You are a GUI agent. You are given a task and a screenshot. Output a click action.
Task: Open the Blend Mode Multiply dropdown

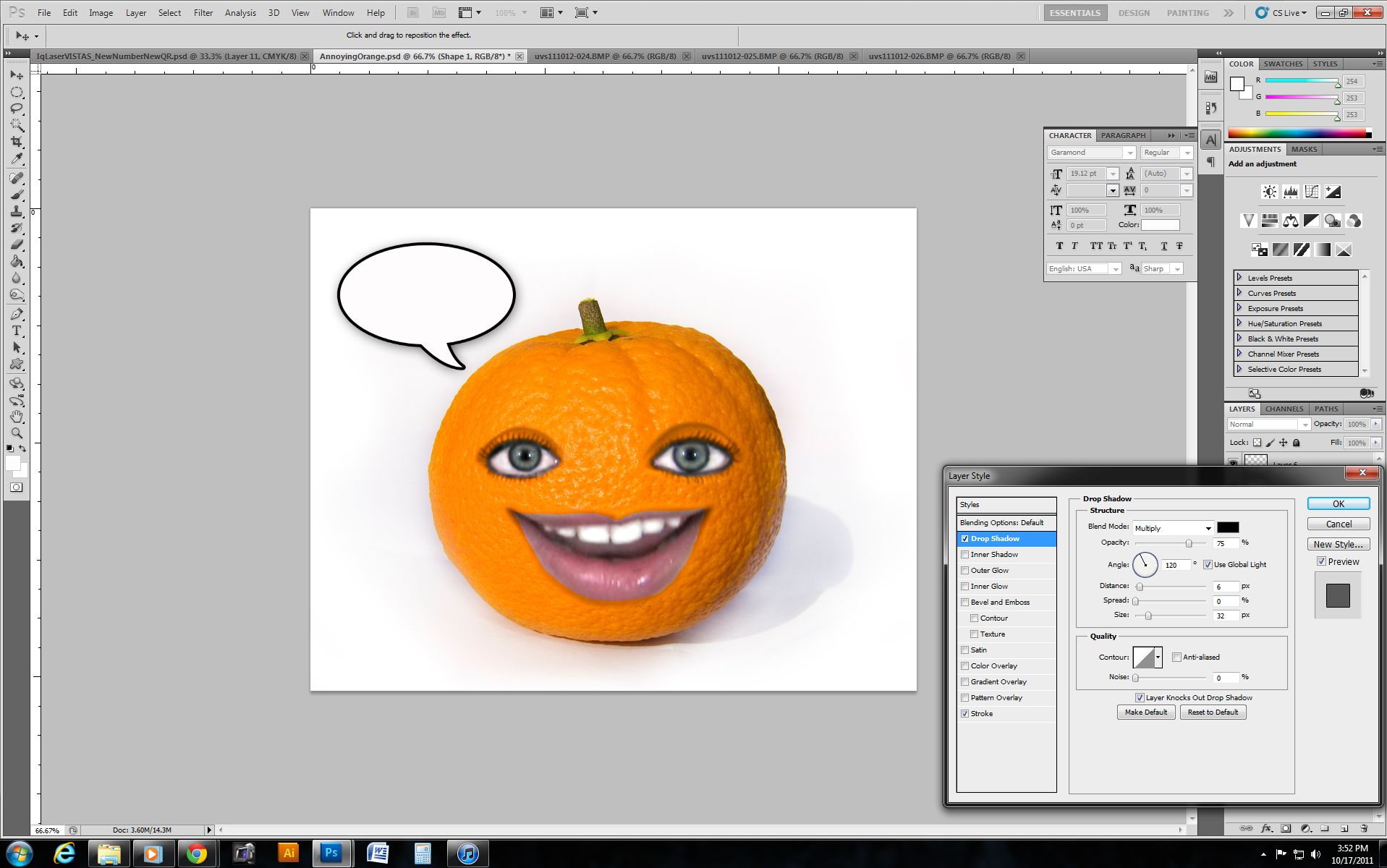pyautogui.click(x=1172, y=528)
